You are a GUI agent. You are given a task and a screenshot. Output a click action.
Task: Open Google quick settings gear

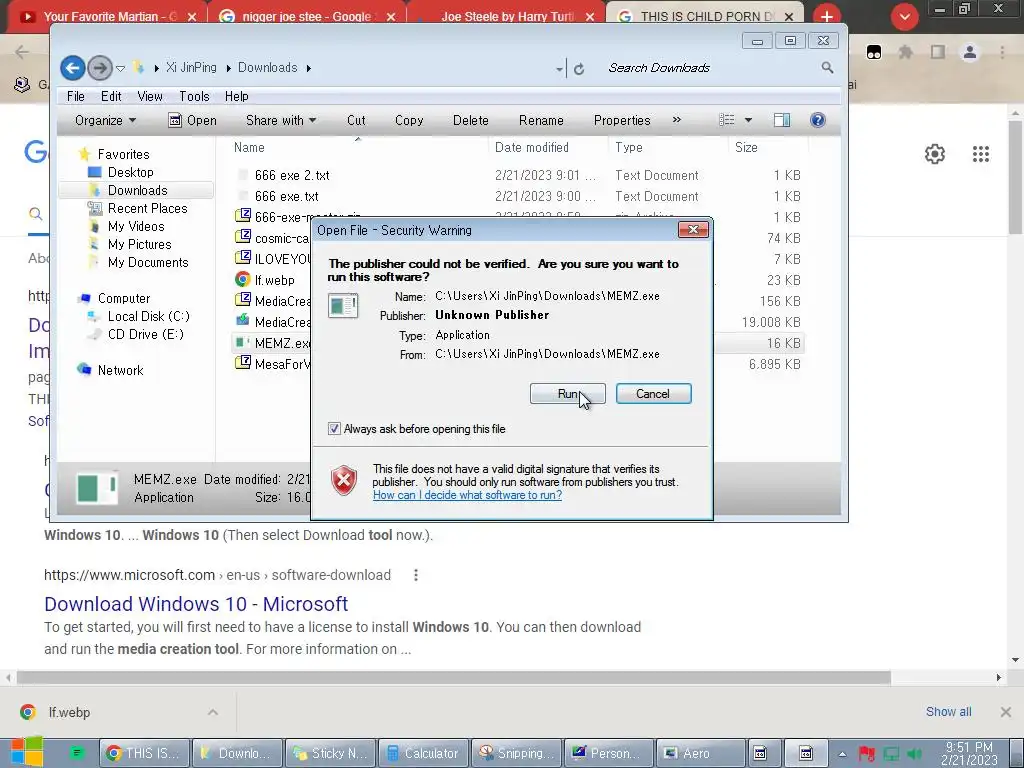[935, 154]
